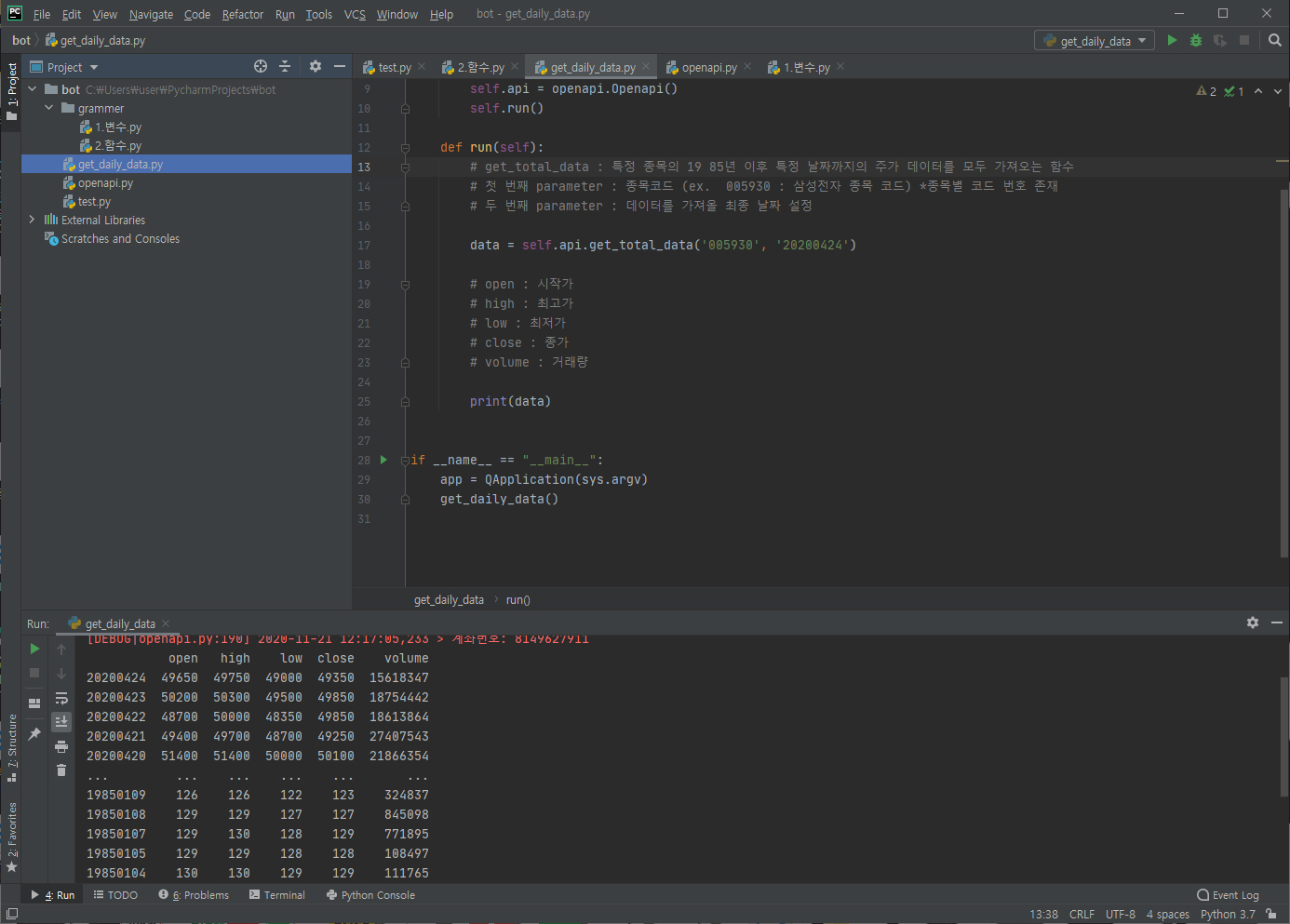This screenshot has width=1290, height=924.
Task: Toggle the 1: Project side tool window
Action: tap(11, 91)
